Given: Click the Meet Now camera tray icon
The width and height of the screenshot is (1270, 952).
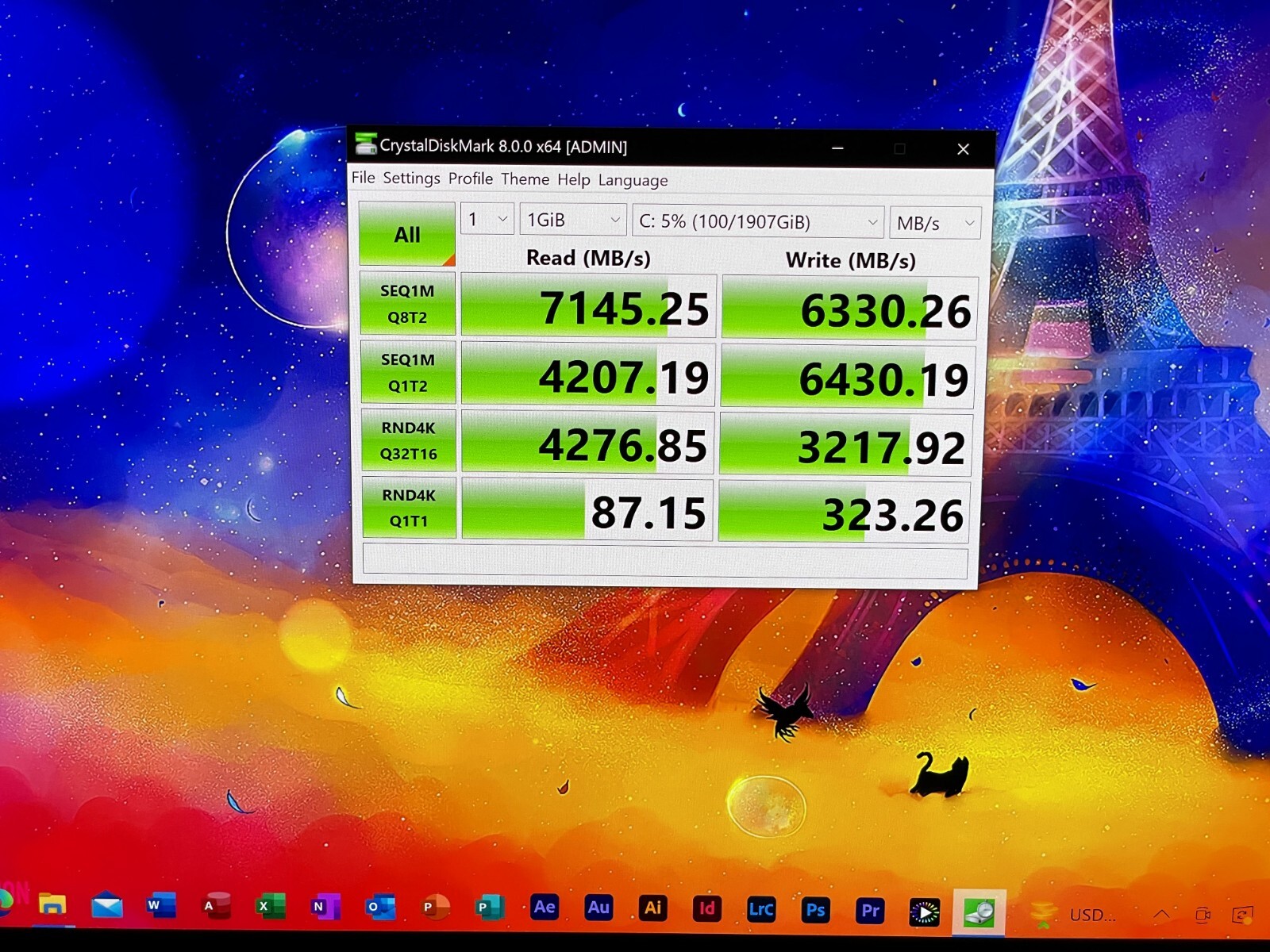Looking at the screenshot, I should (x=1203, y=916).
